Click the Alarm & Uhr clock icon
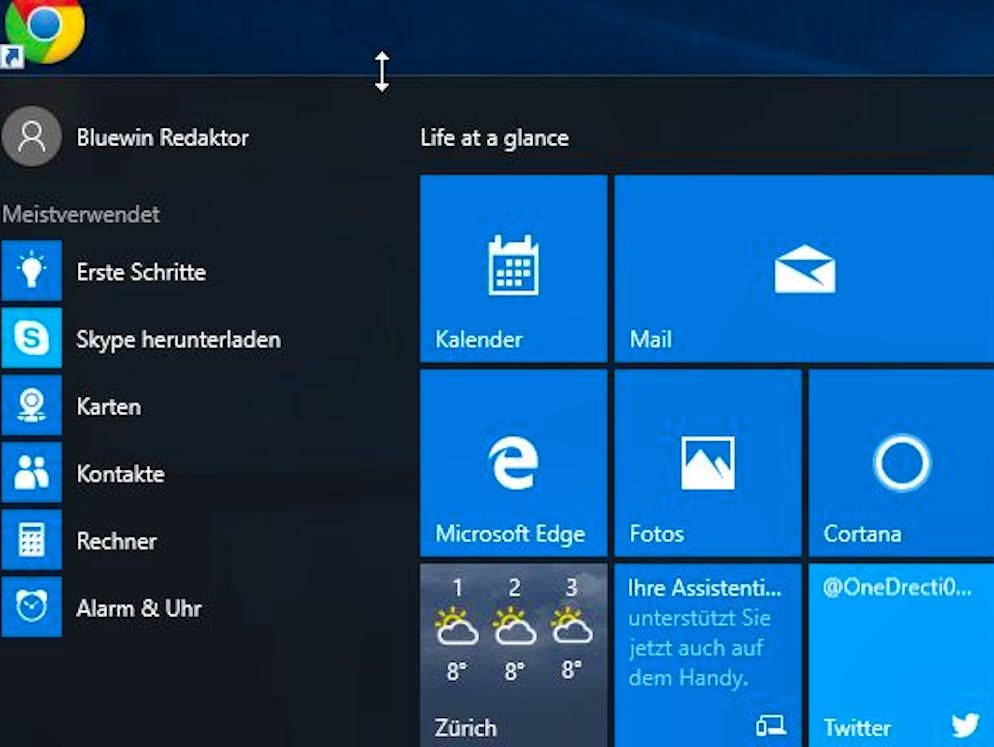Screen dimensions: 994x747 pyautogui.click(x=32, y=607)
